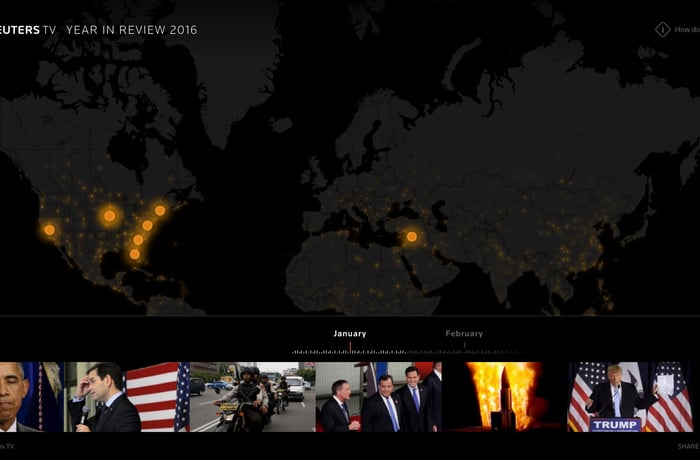The image size is (700, 460).
Task: Click the hotspot over the US southeast, above the Gulf coast one
Action: (x=138, y=240)
